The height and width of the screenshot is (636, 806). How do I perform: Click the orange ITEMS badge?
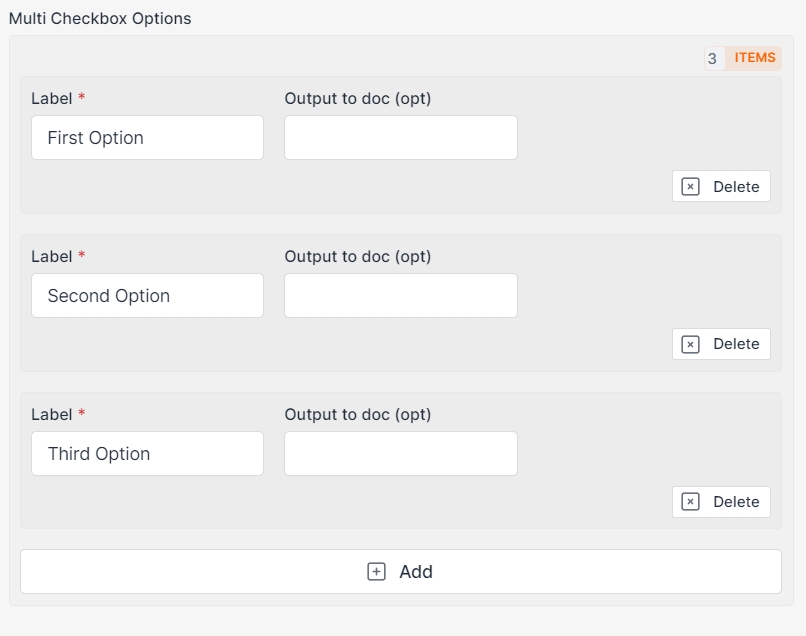pos(754,58)
